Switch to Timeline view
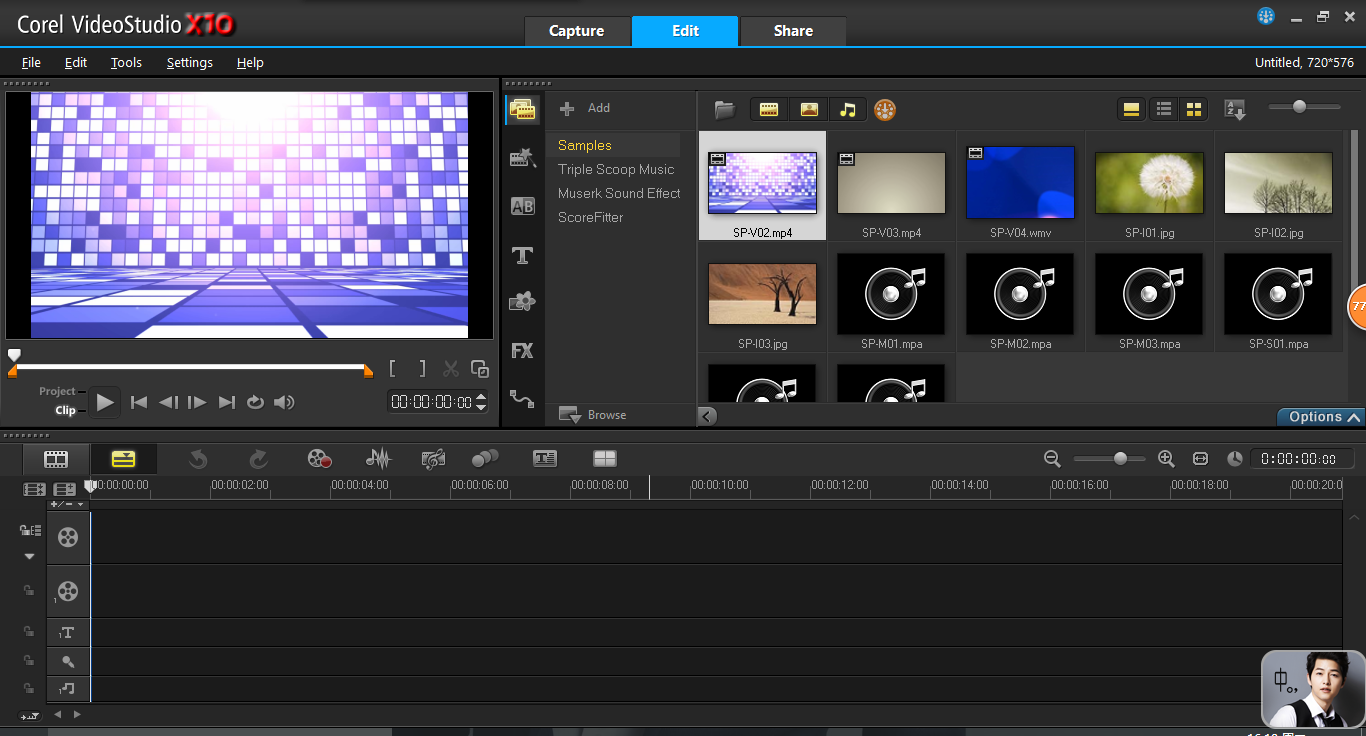 click(123, 459)
